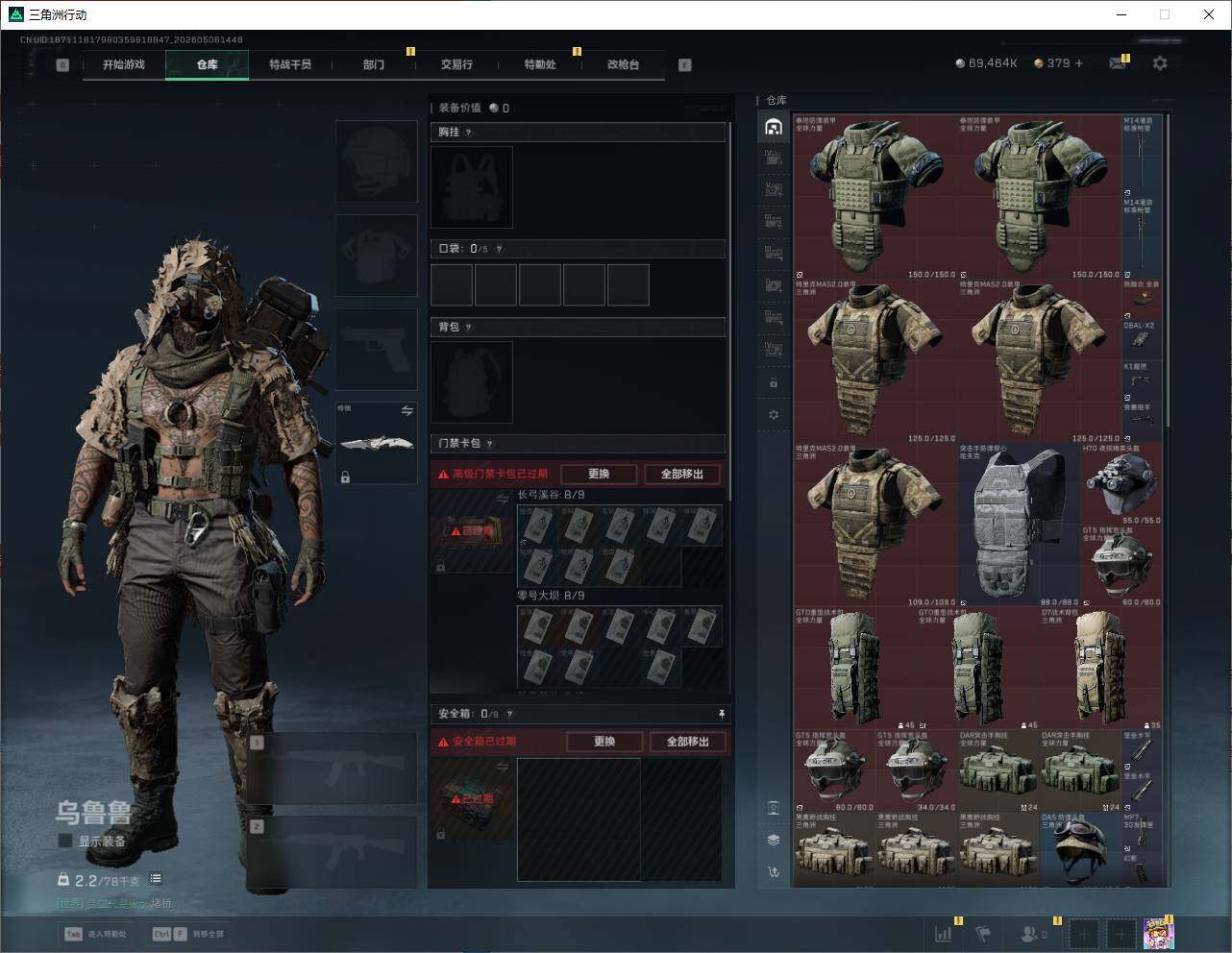Click the warehouse sidebar card icon above layers

[x=774, y=807]
